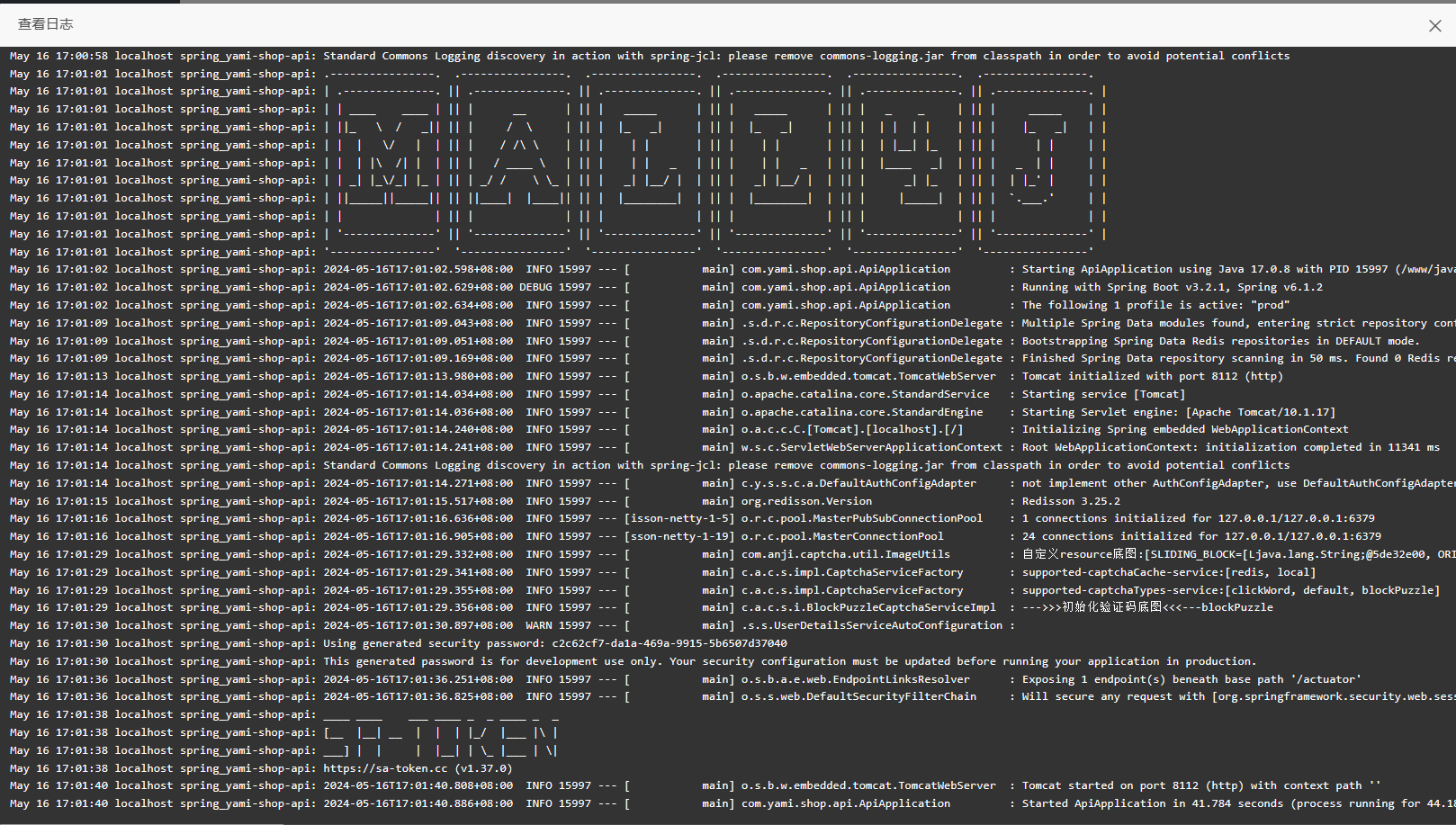Click the 查看日志 dialog title

(46, 24)
